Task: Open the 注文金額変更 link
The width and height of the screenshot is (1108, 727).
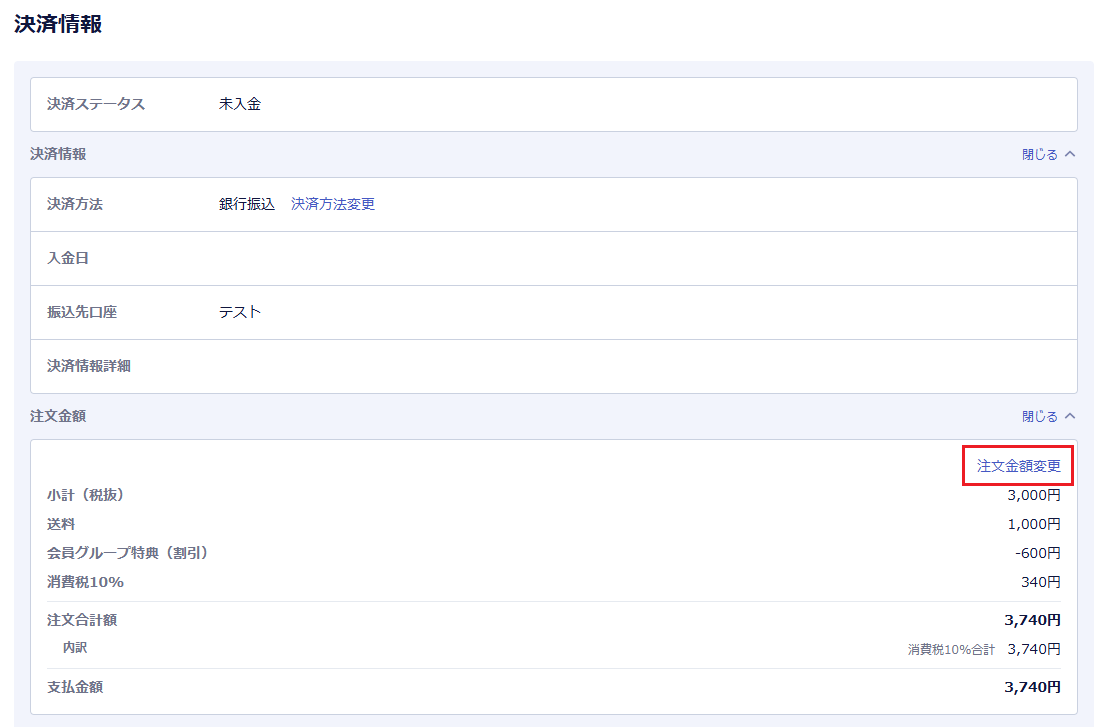Action: [1018, 466]
